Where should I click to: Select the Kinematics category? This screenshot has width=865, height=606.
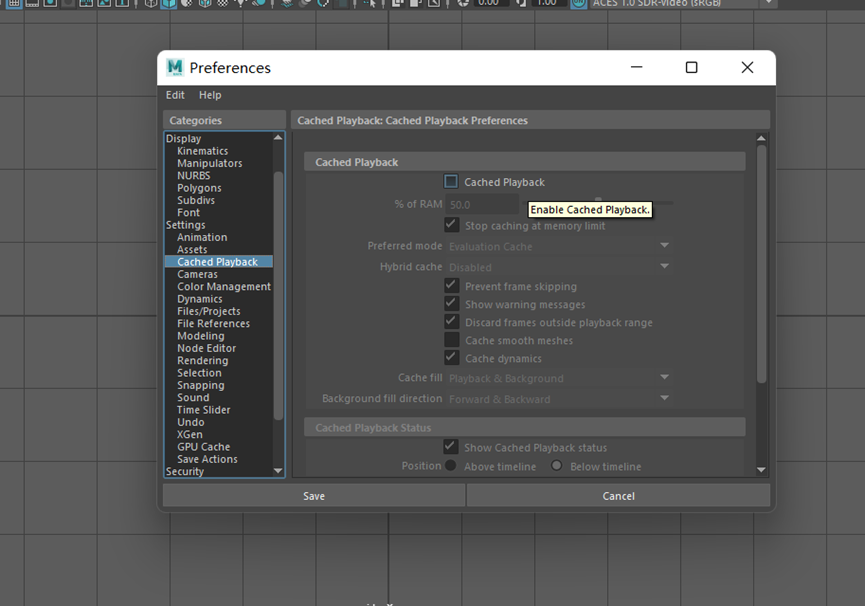coord(202,151)
